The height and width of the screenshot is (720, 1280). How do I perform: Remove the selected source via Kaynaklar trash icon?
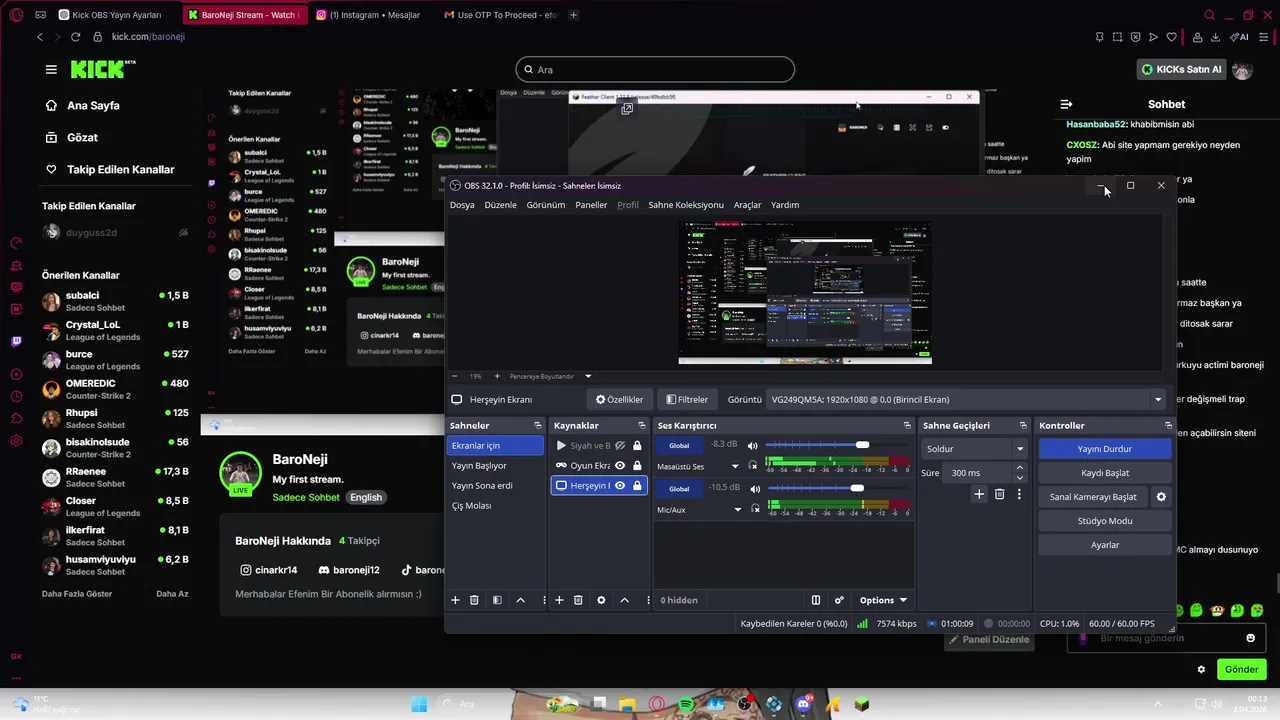click(x=578, y=600)
